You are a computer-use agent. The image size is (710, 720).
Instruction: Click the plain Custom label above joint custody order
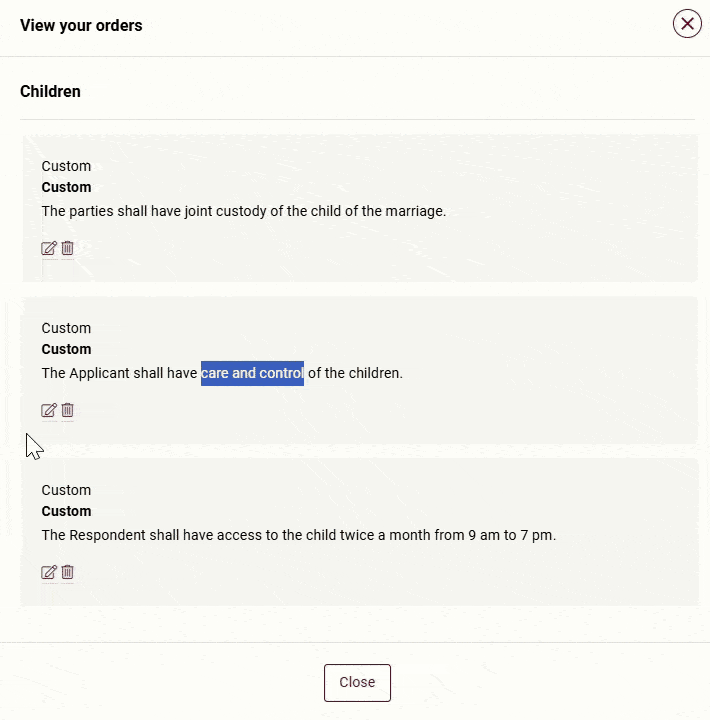[x=66, y=167]
